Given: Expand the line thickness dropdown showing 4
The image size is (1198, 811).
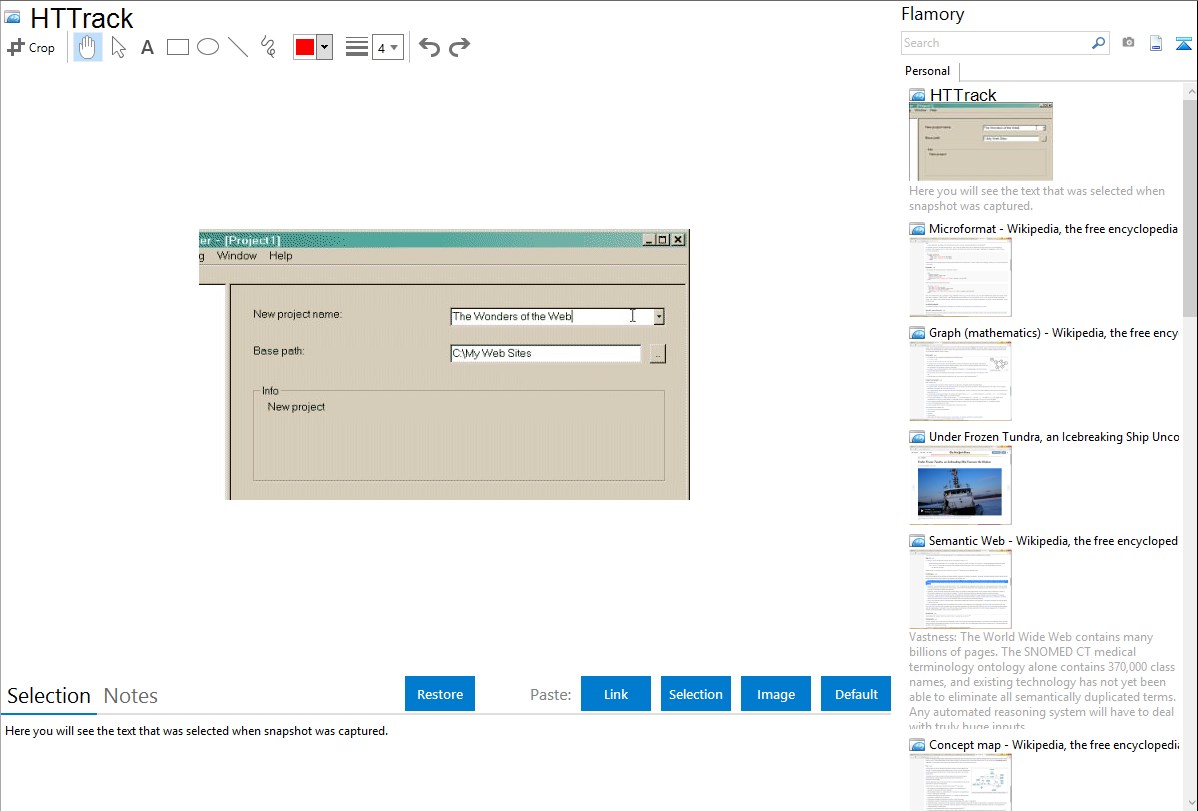Looking at the screenshot, I should [387, 47].
